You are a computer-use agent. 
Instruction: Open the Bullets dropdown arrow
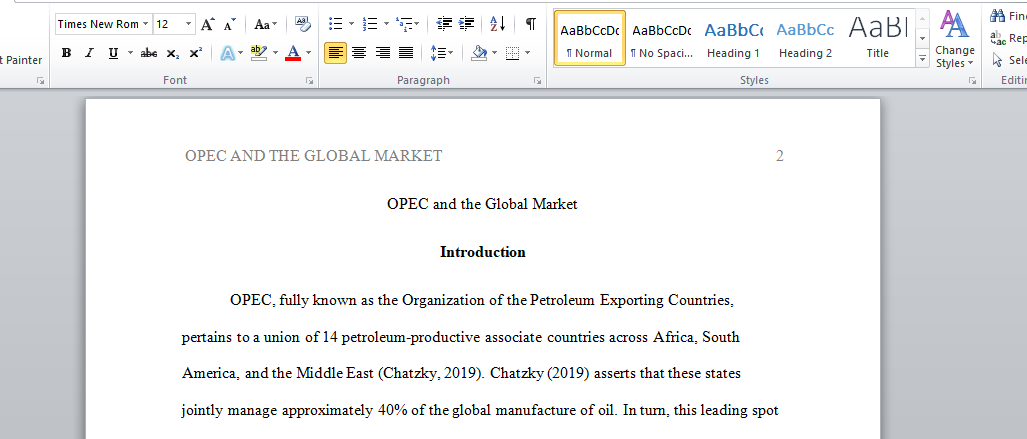coord(351,24)
